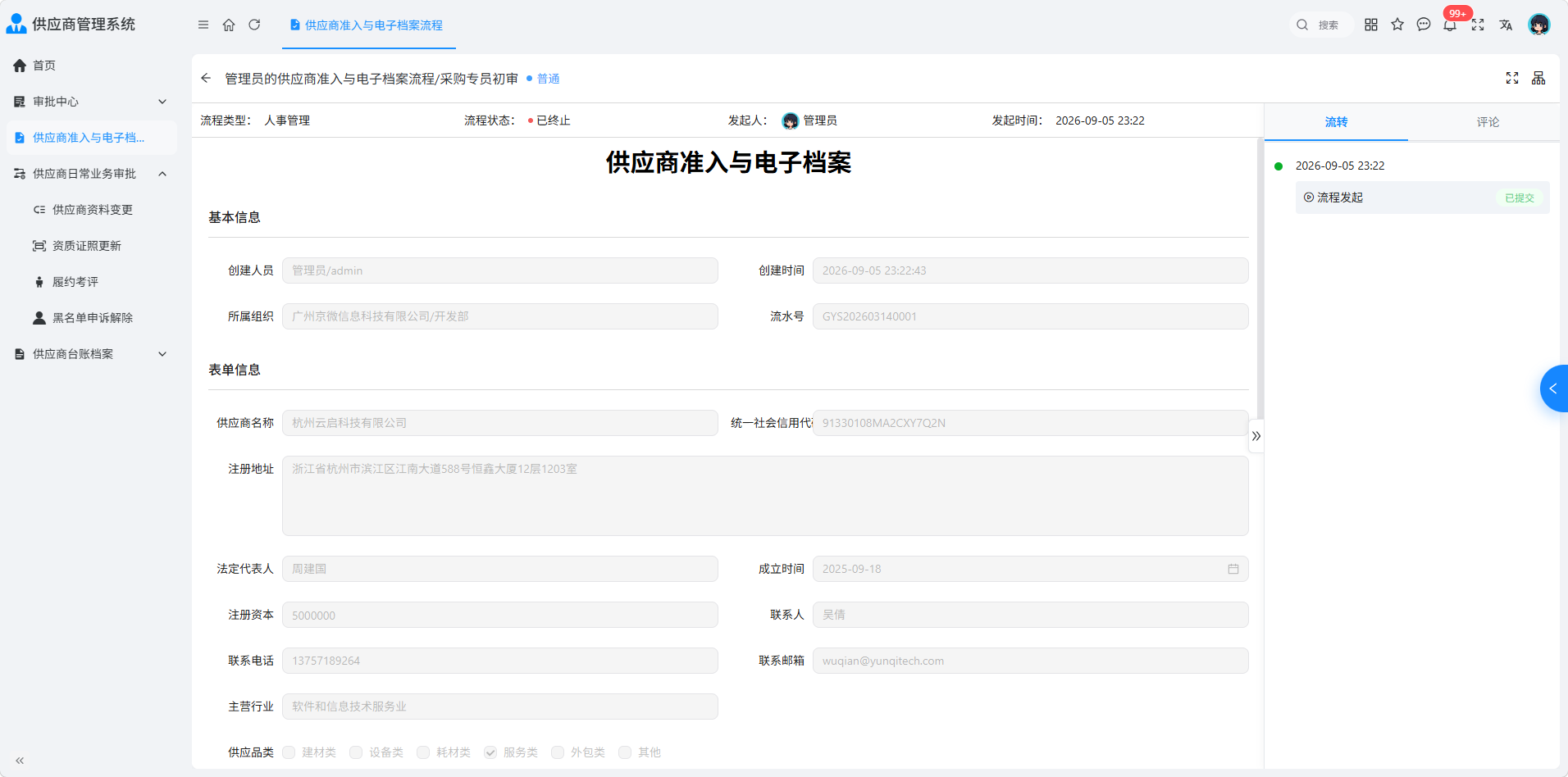
Task: Click the blue floating side handle
Action: (x=1554, y=388)
